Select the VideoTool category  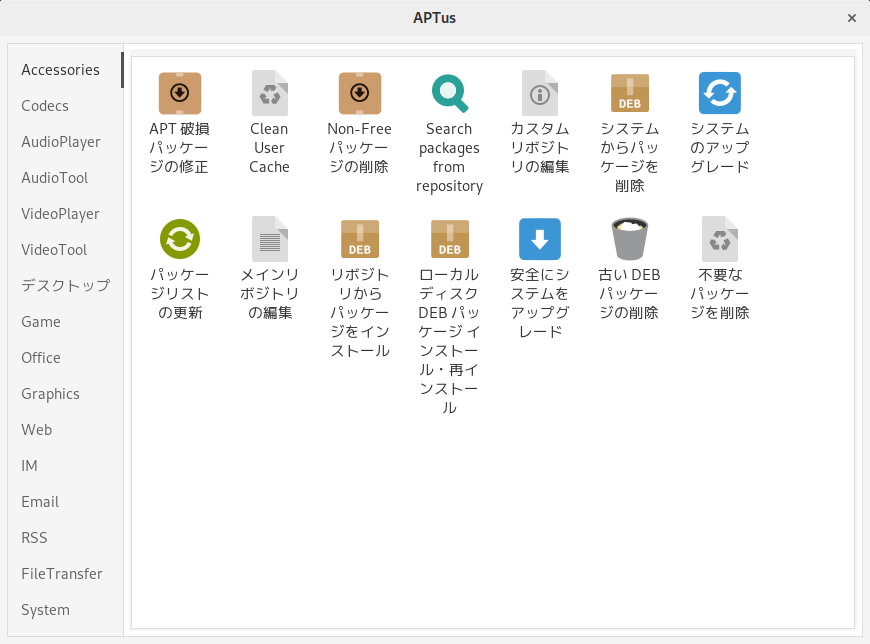65,250
